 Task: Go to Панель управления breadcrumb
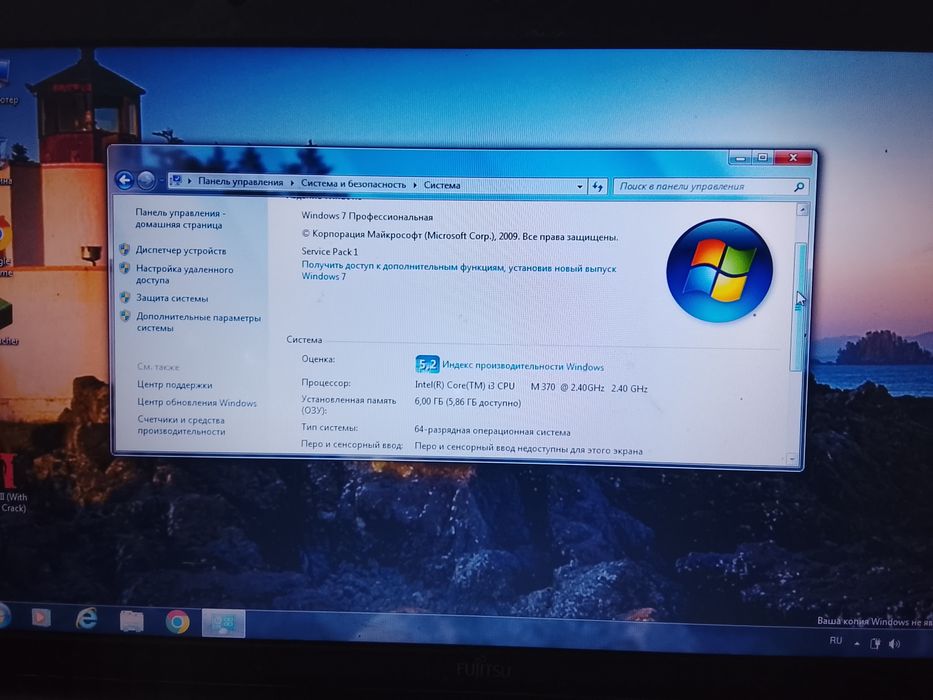[240, 182]
